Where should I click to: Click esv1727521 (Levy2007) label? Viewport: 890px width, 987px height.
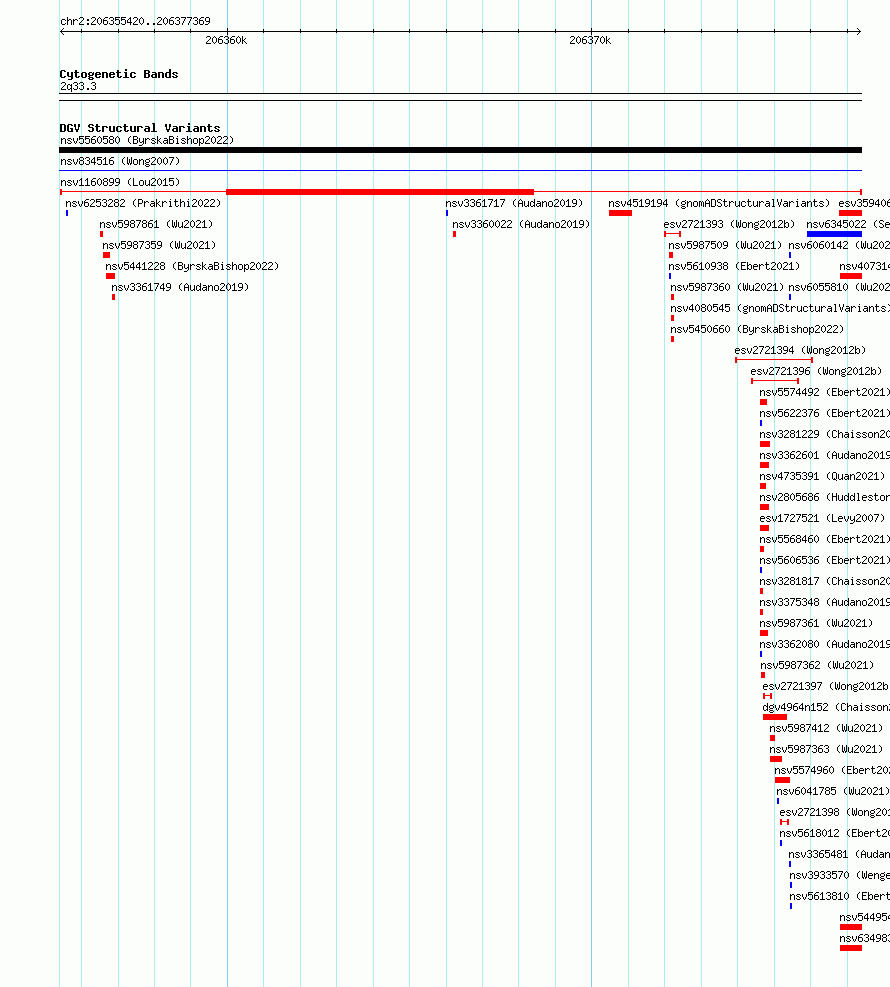pos(822,518)
